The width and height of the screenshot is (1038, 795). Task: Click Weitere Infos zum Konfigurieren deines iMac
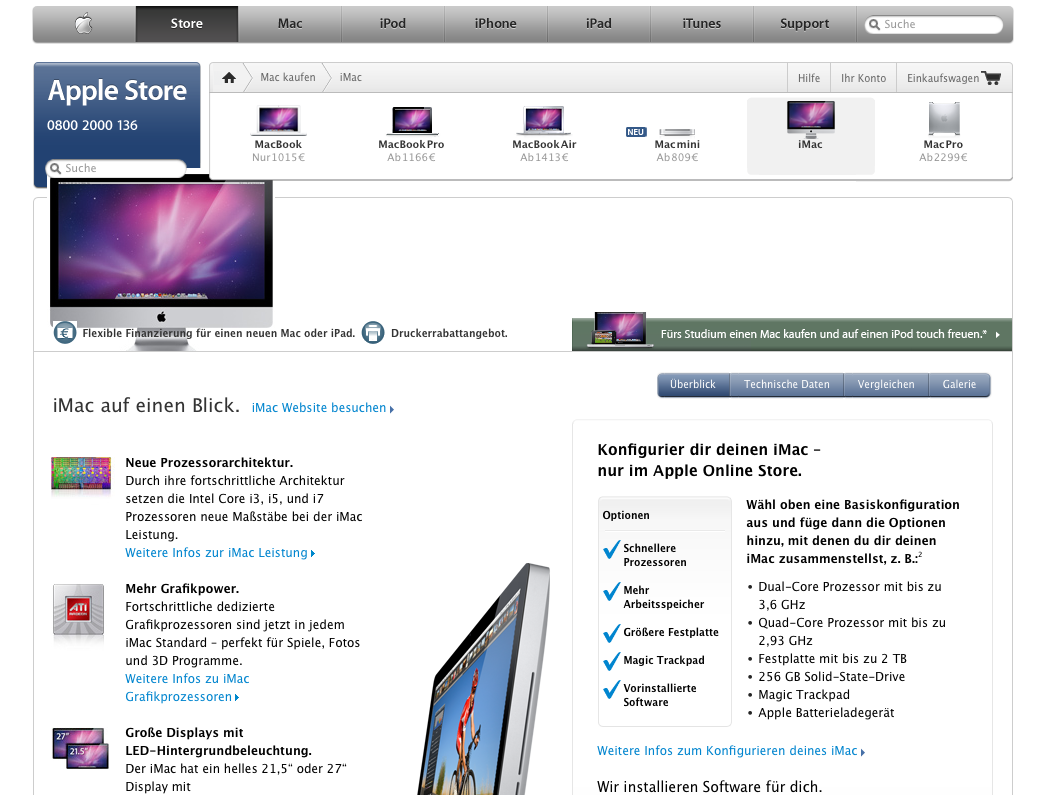point(731,751)
